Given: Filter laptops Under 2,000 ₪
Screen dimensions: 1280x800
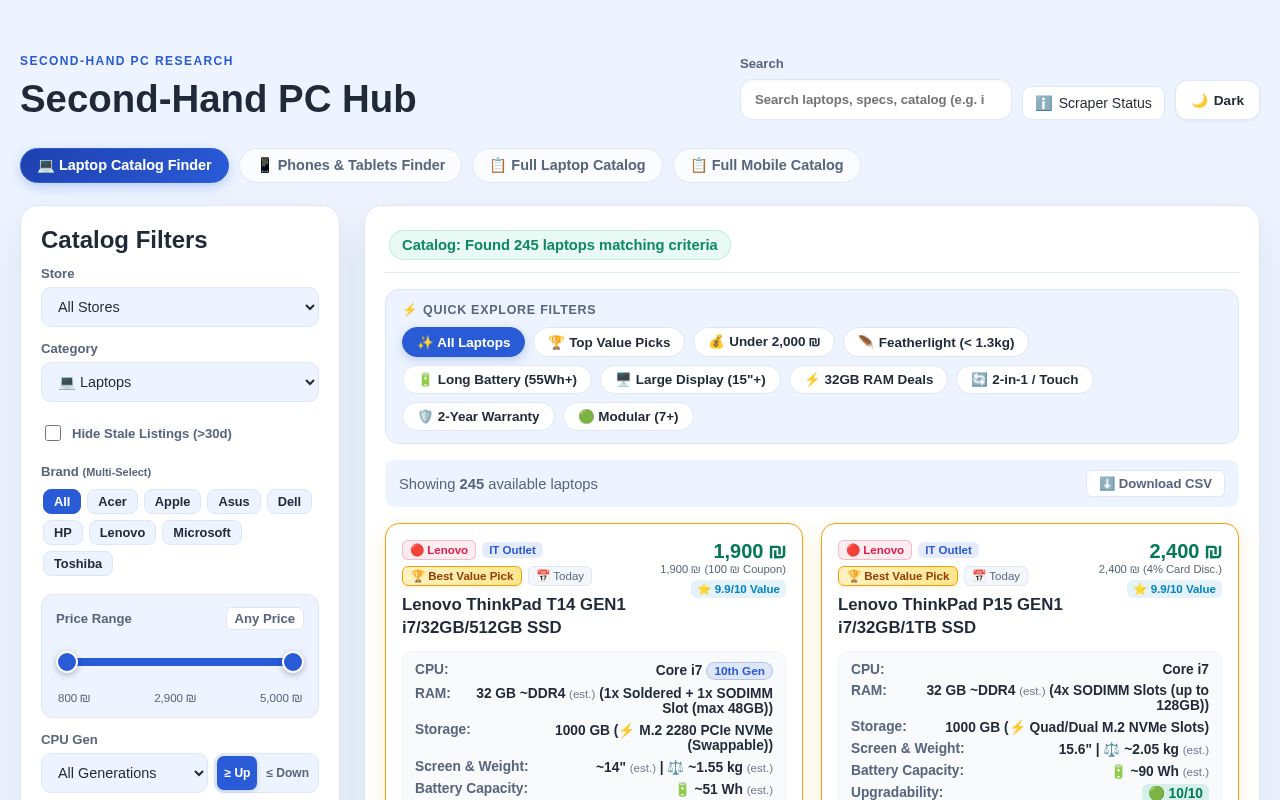Looking at the screenshot, I should pyautogui.click(x=764, y=342).
